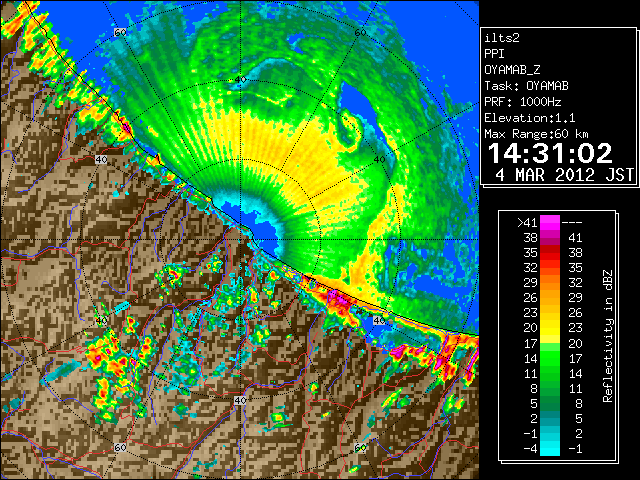The width and height of the screenshot is (640, 480).
Task: Click the northeast 60 km ring label
Action: point(360,32)
